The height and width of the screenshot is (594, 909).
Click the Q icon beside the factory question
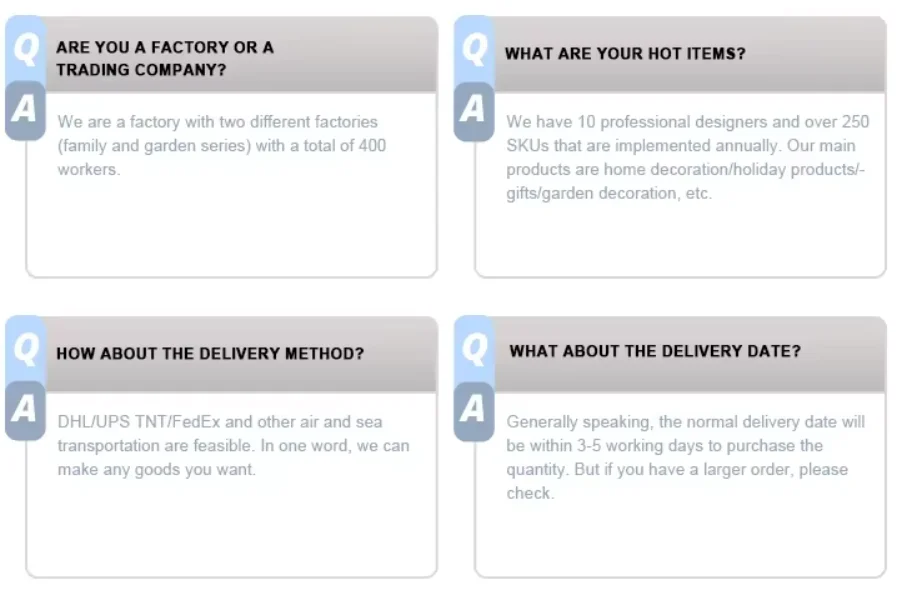pos(24,49)
